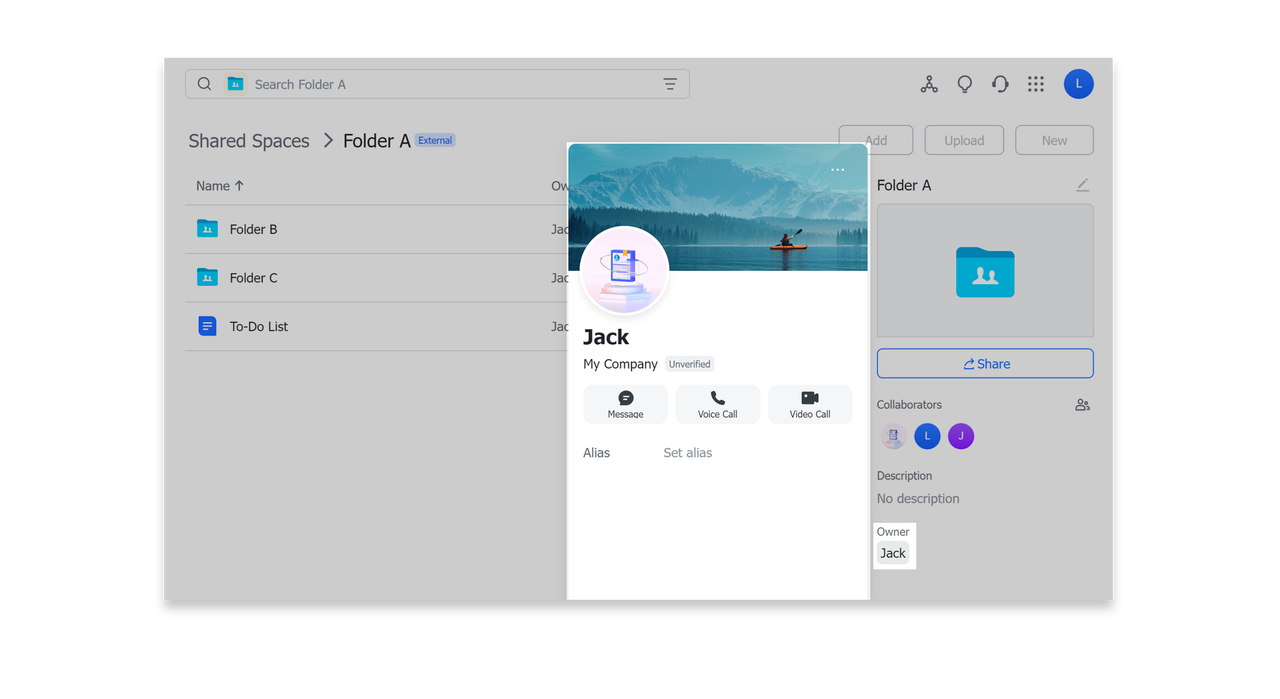Image resolution: width=1280 pixels, height=699 pixels.
Task: Click the lightbulb tips icon
Action: tap(964, 84)
